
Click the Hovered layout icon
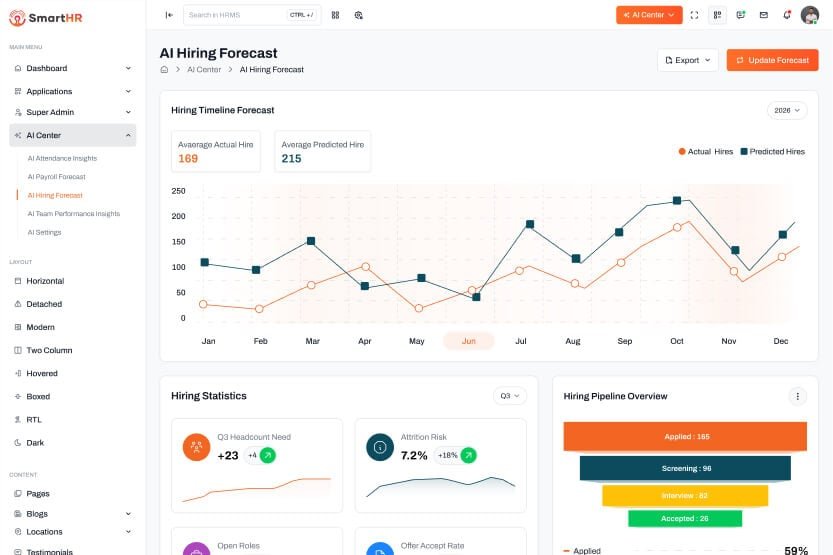[x=18, y=373]
